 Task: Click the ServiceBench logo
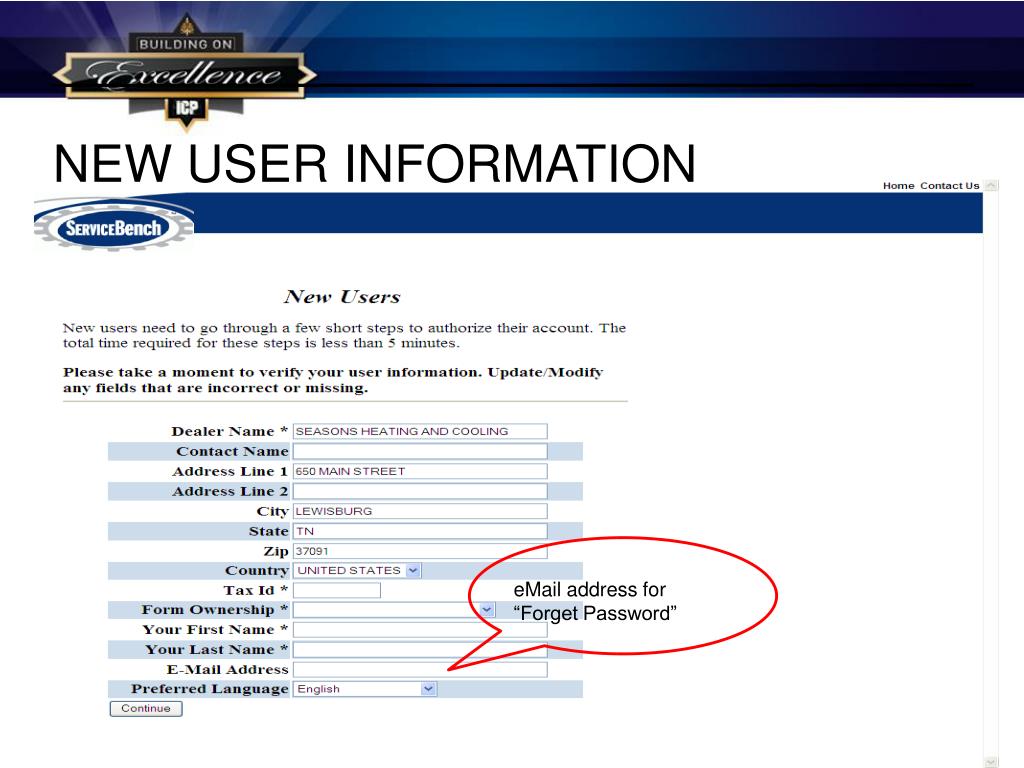tap(114, 226)
